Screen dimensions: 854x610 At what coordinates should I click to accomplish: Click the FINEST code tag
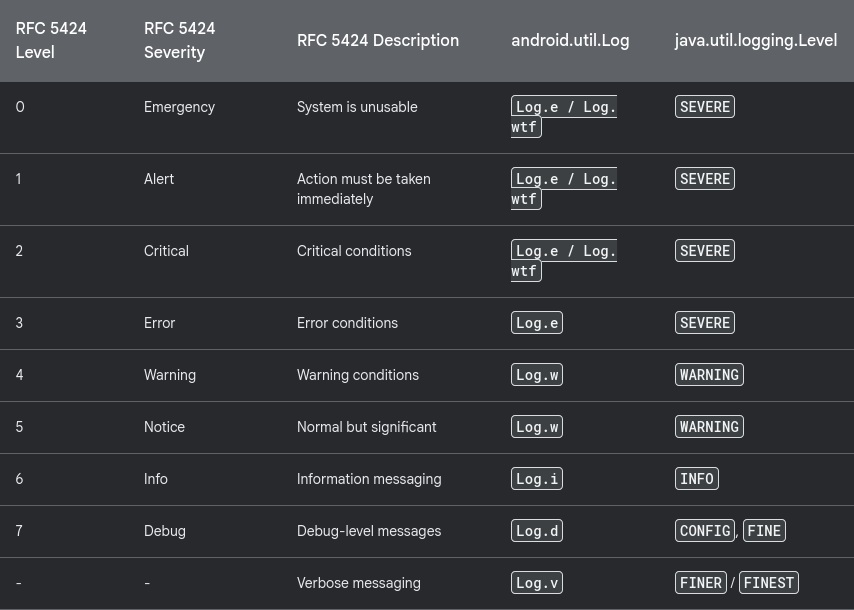pos(768,583)
